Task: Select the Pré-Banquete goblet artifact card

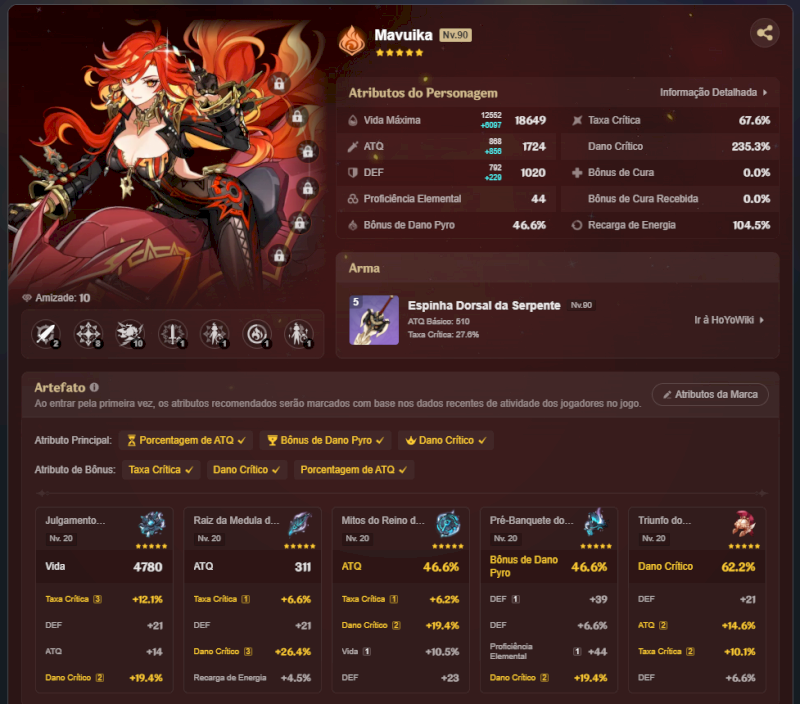Action: [549, 600]
